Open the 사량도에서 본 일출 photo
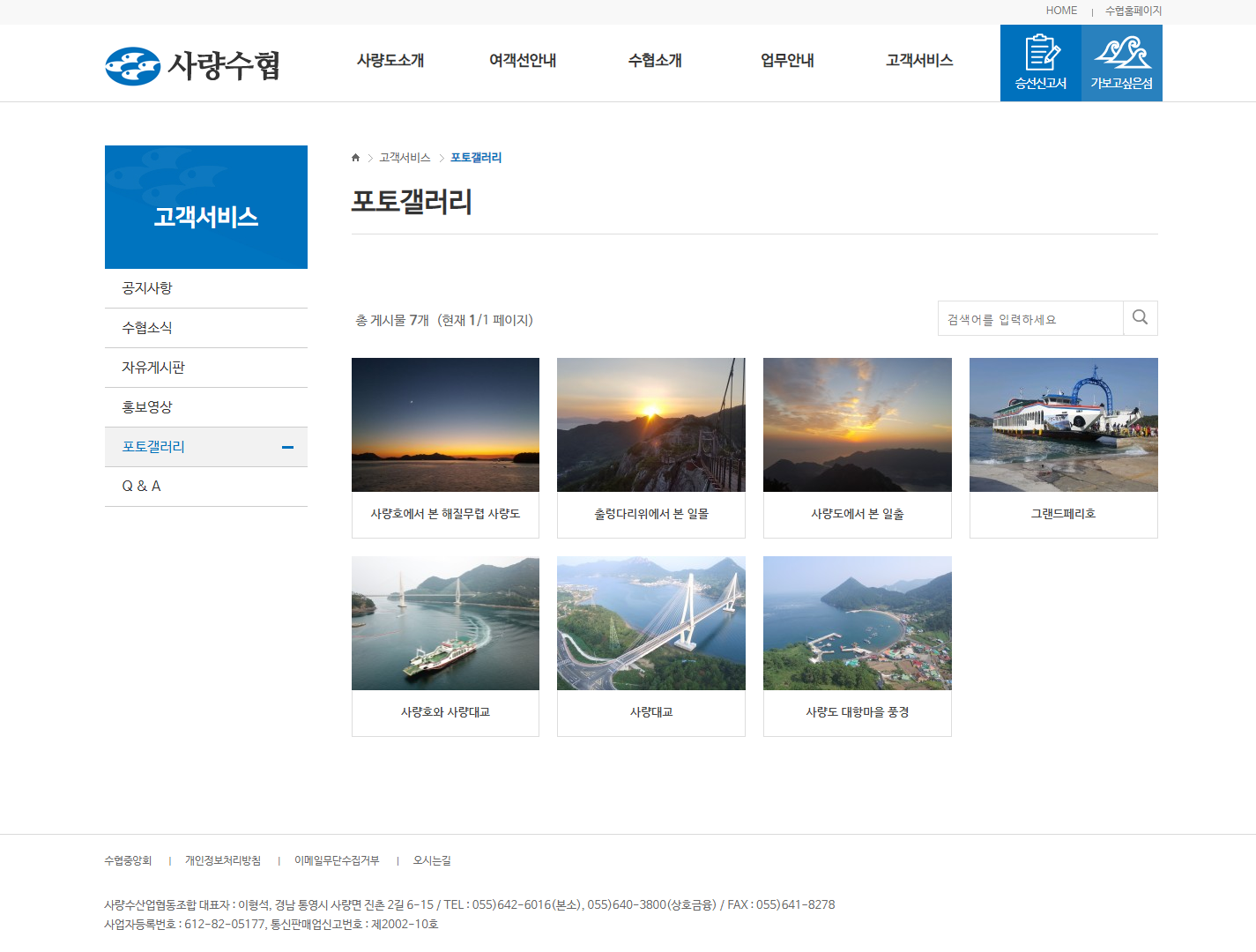This screenshot has width=1256, height=952. pyautogui.click(x=858, y=425)
